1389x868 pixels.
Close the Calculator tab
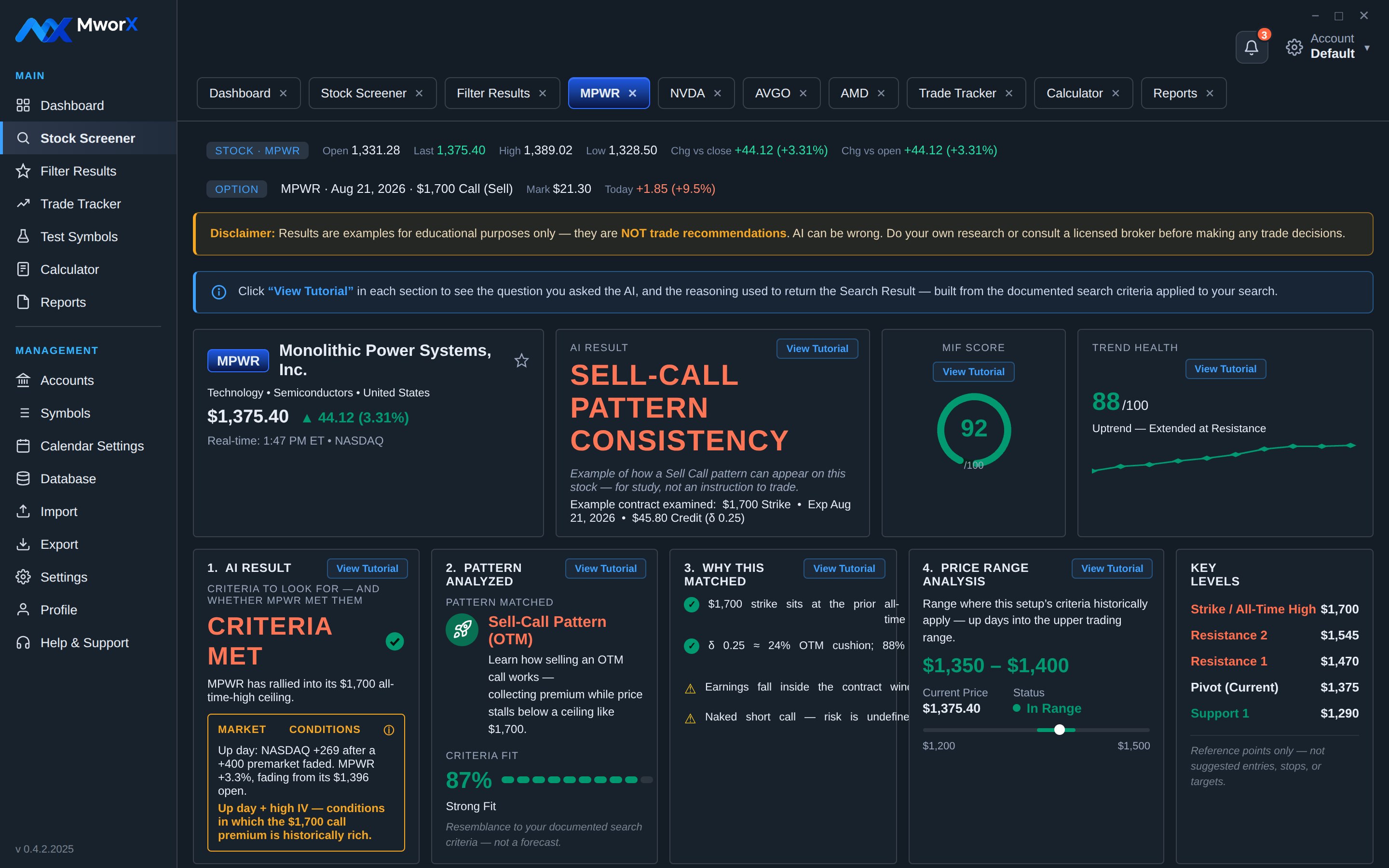click(x=1116, y=94)
